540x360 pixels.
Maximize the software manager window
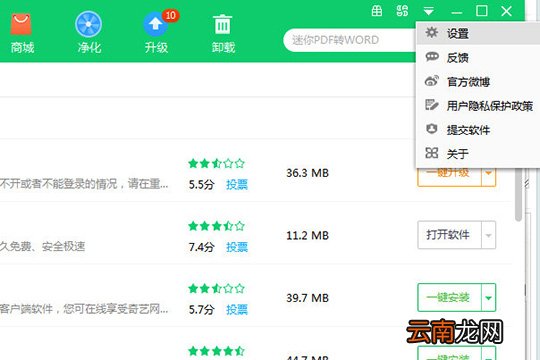coord(481,11)
